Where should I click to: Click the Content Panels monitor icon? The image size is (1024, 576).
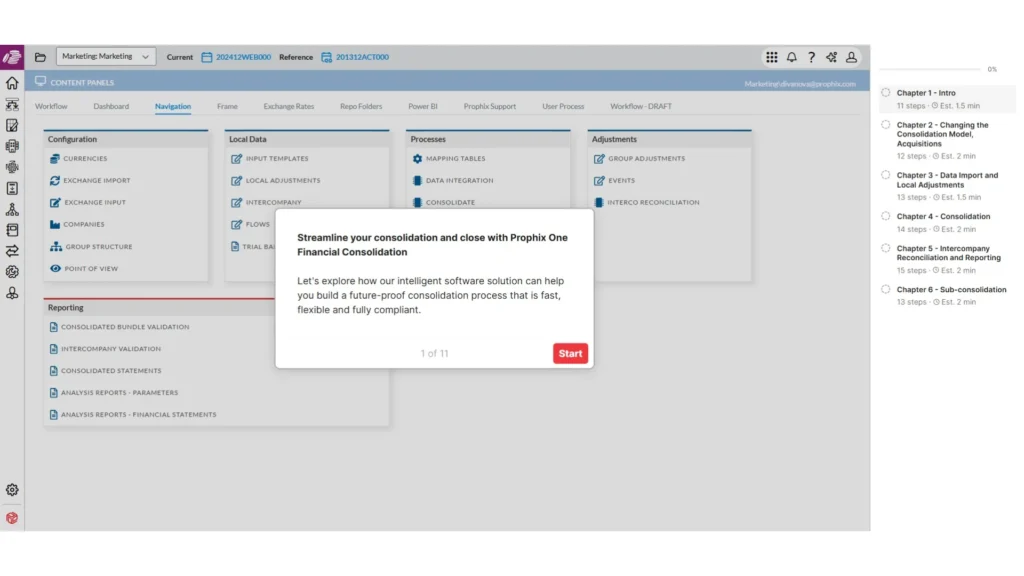[x=40, y=82]
